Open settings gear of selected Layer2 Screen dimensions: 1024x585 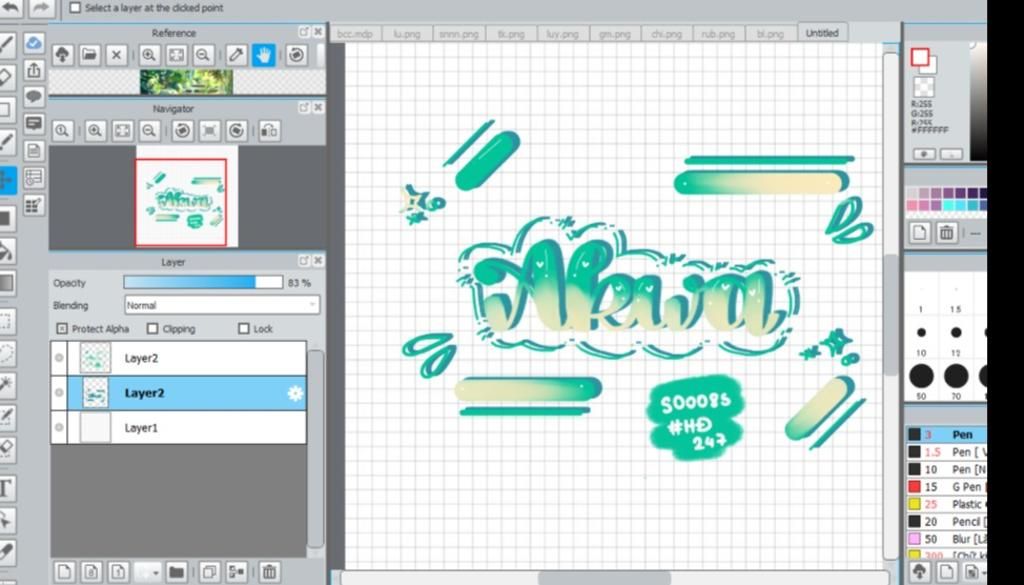[x=295, y=393]
